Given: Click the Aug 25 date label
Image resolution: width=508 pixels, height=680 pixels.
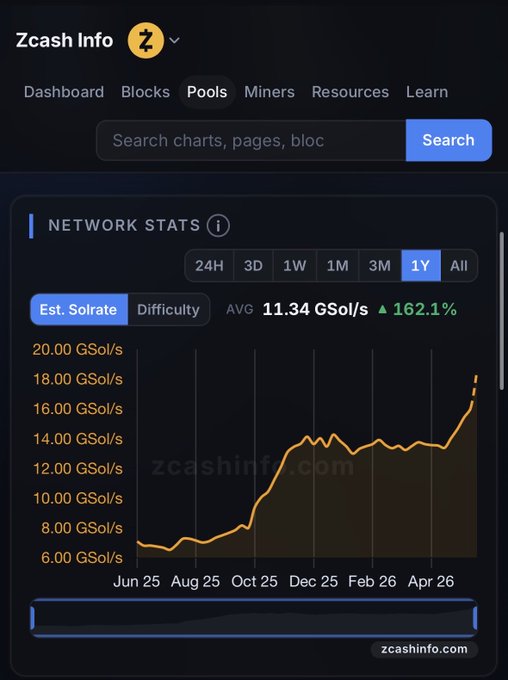Looking at the screenshot, I should point(195,582).
